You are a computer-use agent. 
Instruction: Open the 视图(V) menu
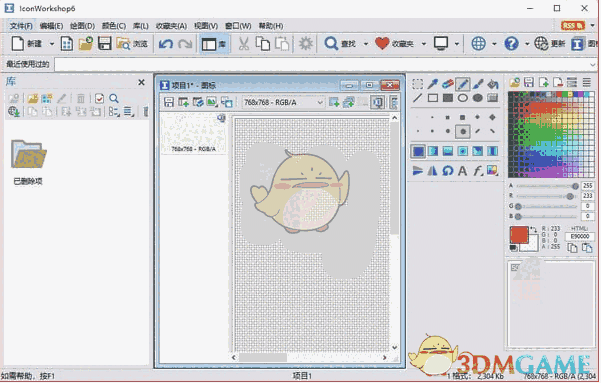pos(206,26)
